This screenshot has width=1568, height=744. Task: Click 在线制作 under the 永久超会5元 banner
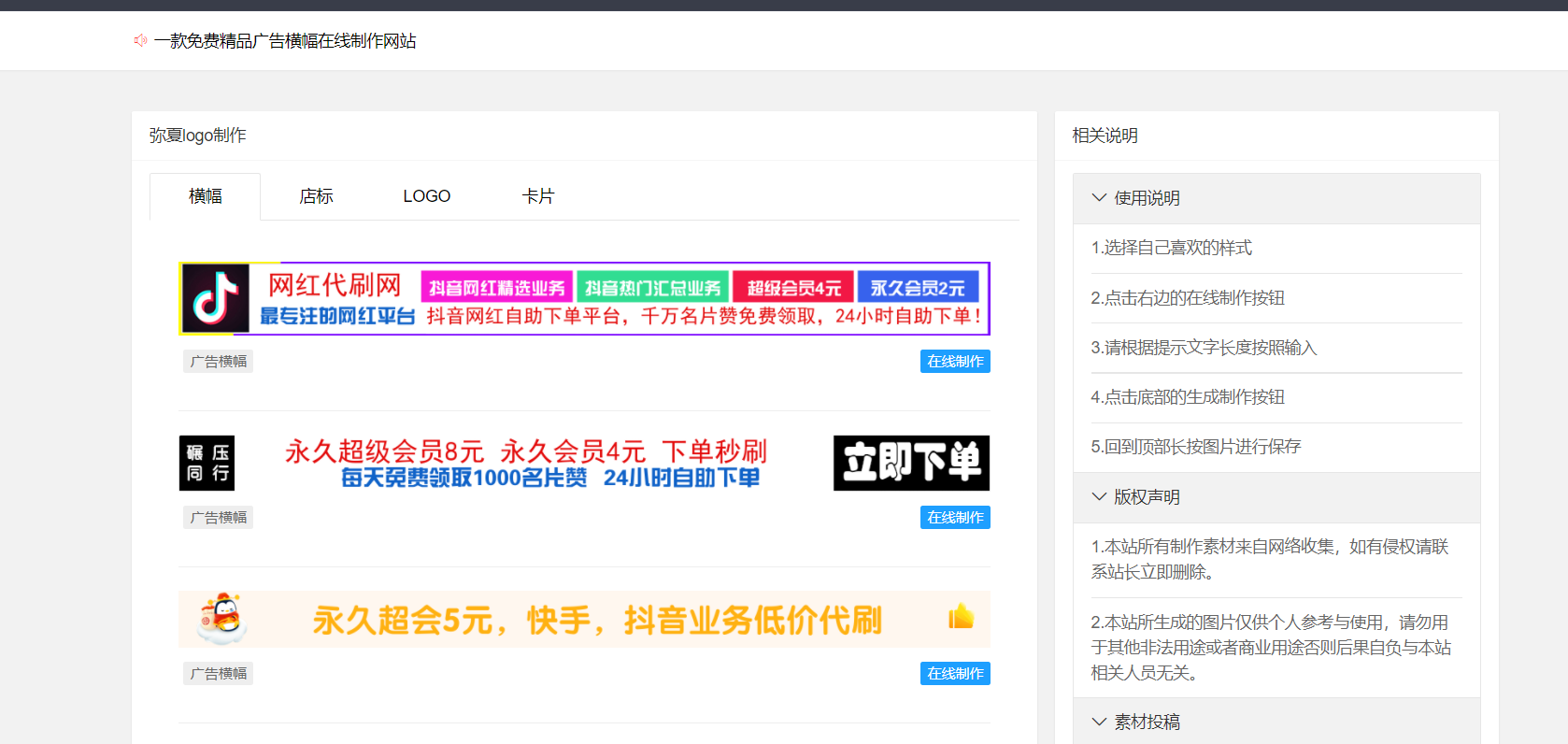pyautogui.click(x=955, y=674)
